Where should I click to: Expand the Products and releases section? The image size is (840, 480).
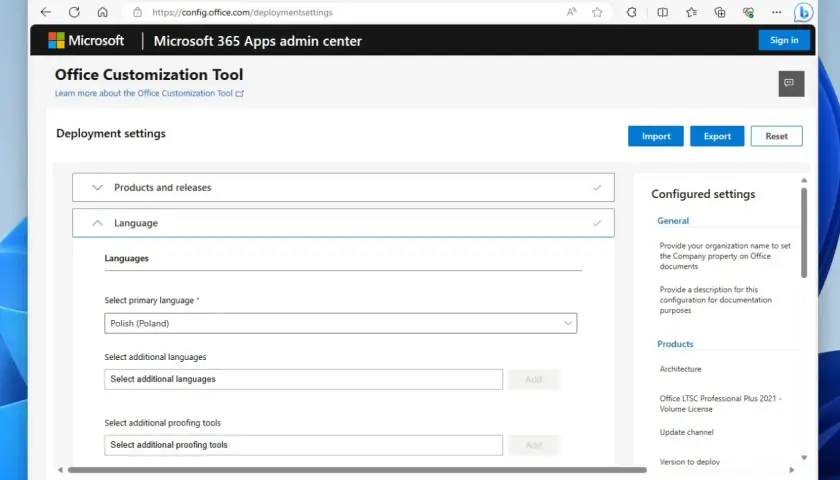coord(343,188)
